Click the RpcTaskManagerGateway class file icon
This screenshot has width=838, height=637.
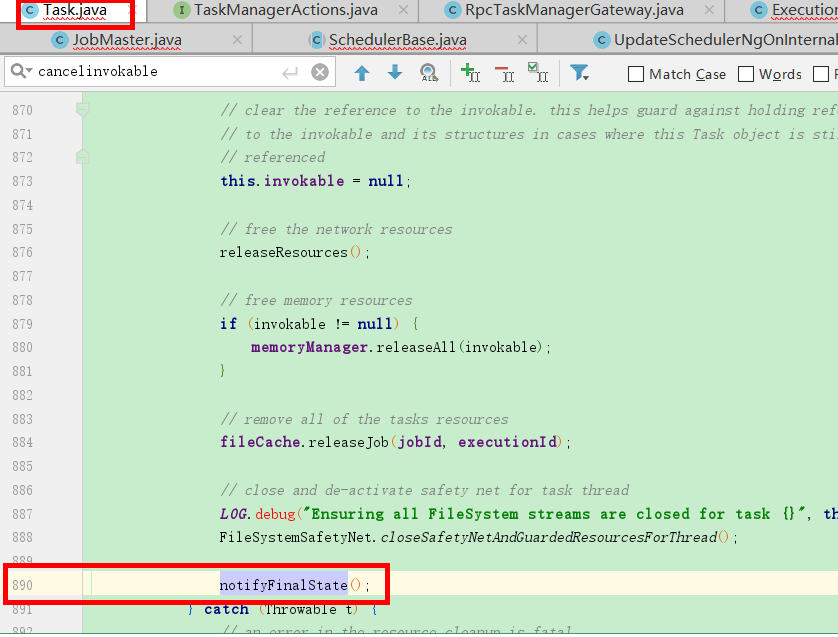453,10
